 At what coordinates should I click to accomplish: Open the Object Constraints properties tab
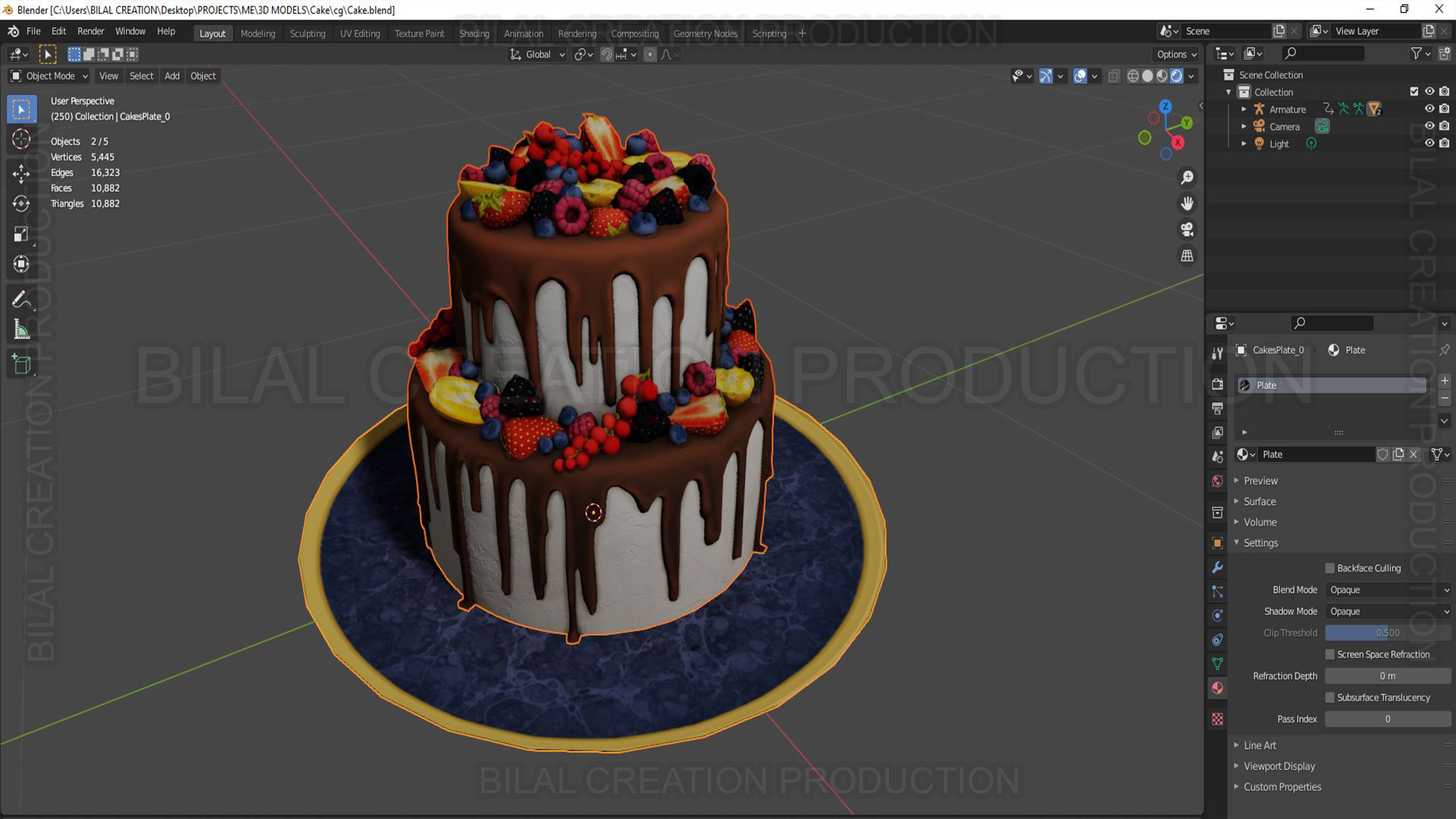(1218, 640)
